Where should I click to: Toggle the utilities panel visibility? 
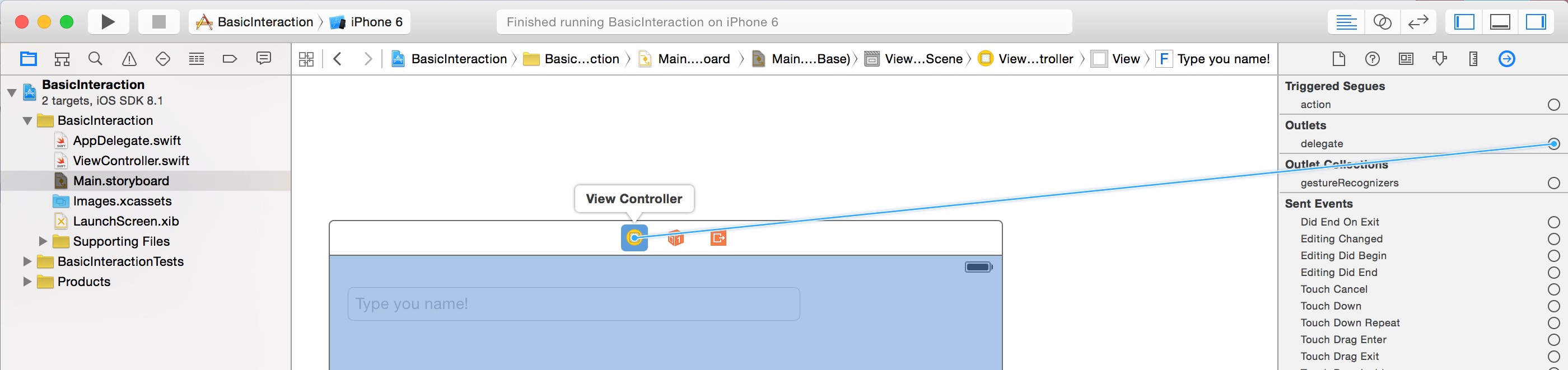[1536, 21]
